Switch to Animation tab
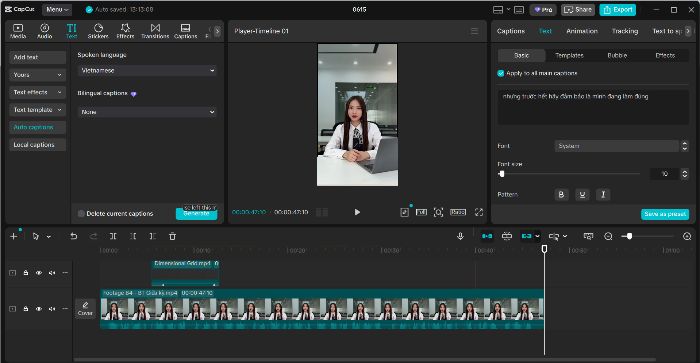Screen dimensions: 700x363 pyautogui.click(x=582, y=31)
